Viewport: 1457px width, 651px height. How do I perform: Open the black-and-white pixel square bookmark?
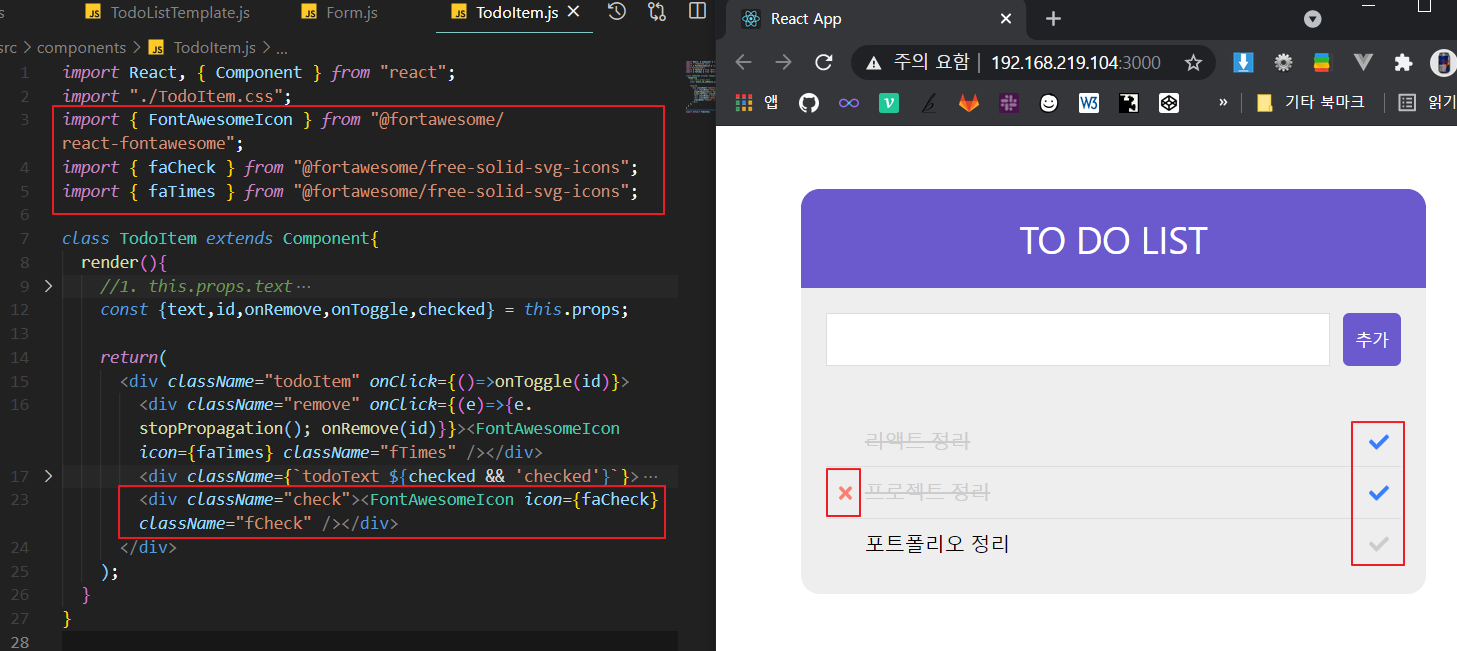(x=1129, y=102)
